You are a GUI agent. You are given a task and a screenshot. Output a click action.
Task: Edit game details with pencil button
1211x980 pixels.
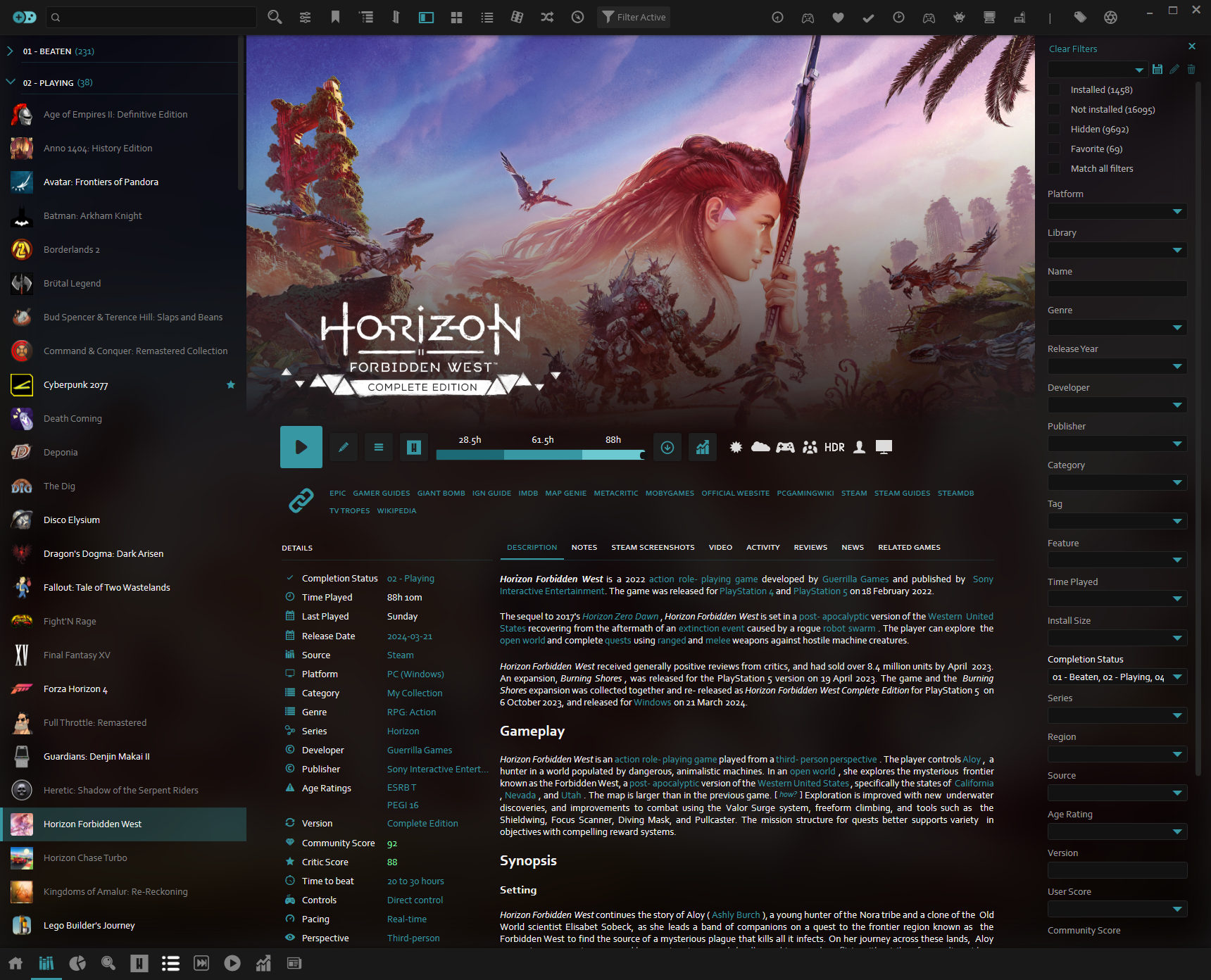(x=344, y=447)
